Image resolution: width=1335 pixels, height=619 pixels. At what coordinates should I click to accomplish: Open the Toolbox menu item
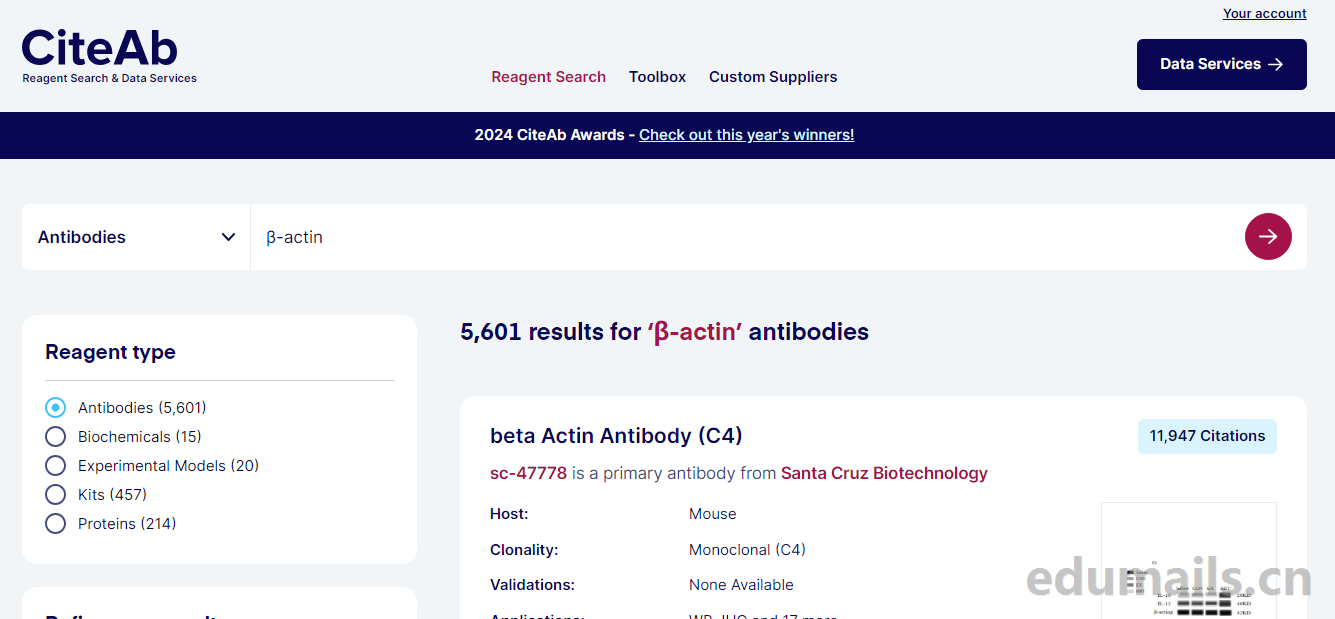coord(657,77)
